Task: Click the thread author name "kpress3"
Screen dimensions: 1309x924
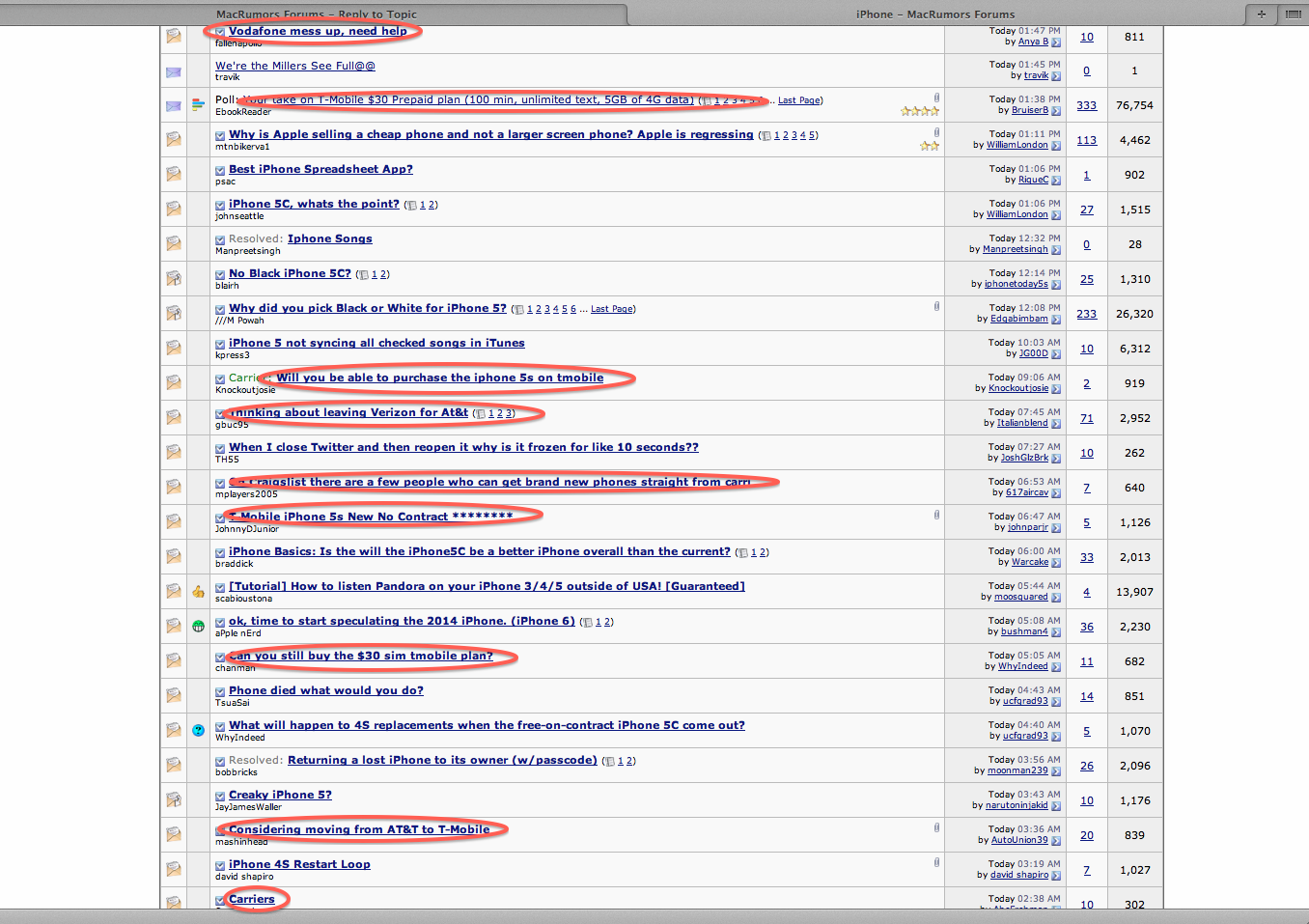Action: click(233, 355)
